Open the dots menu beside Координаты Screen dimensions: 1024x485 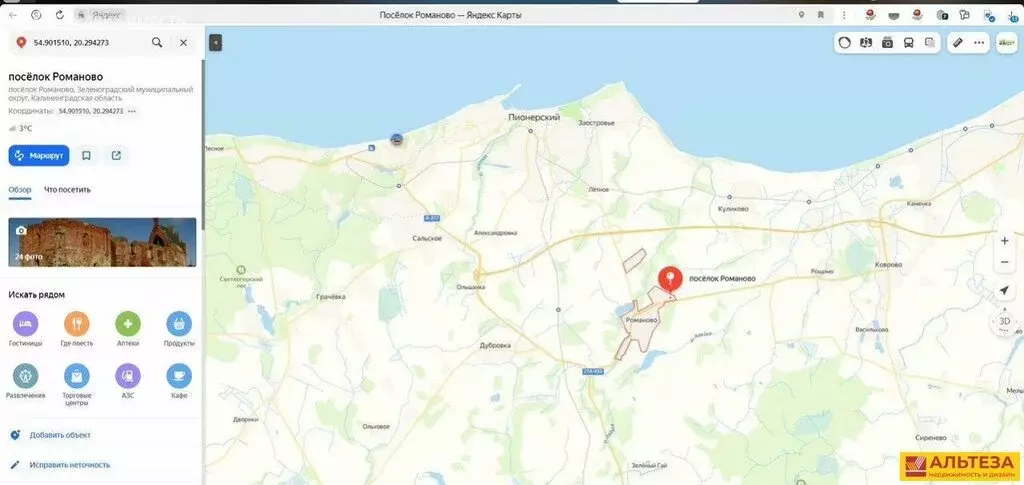point(132,112)
